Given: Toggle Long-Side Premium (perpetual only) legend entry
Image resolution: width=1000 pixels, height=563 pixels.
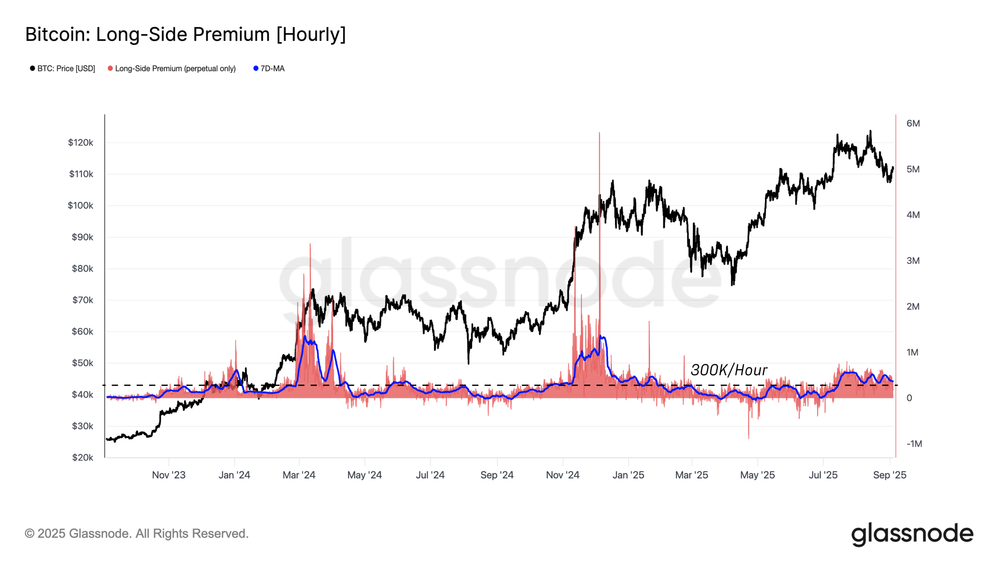Looking at the screenshot, I should (172, 68).
